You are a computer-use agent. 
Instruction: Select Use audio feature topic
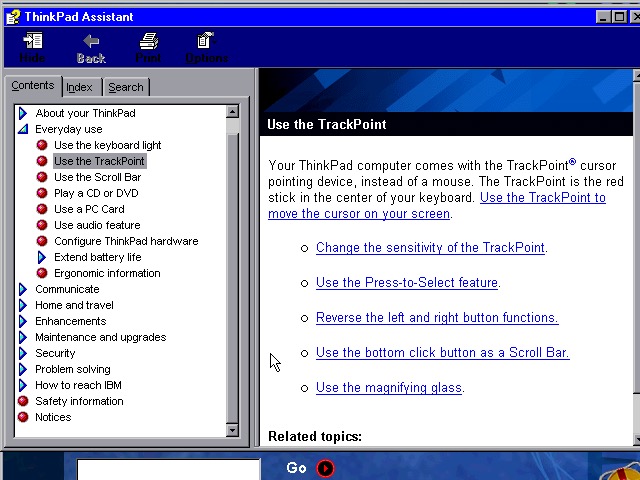97,225
